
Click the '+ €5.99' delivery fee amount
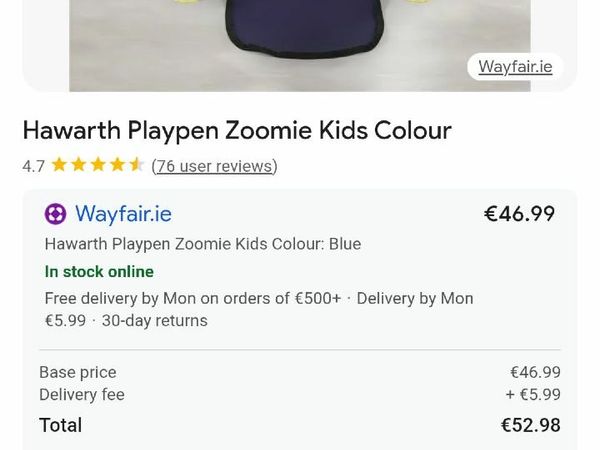click(533, 395)
